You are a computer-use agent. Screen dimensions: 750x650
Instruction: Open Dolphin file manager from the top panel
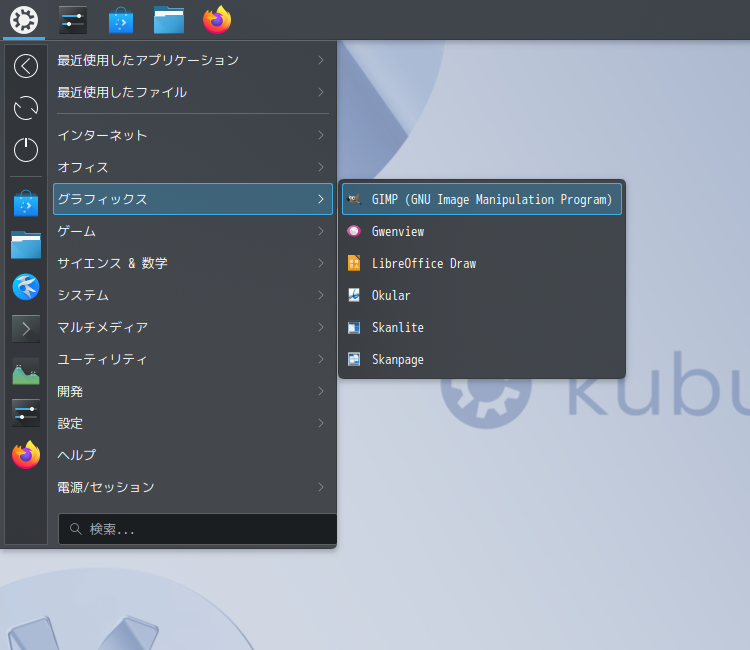click(x=169, y=21)
